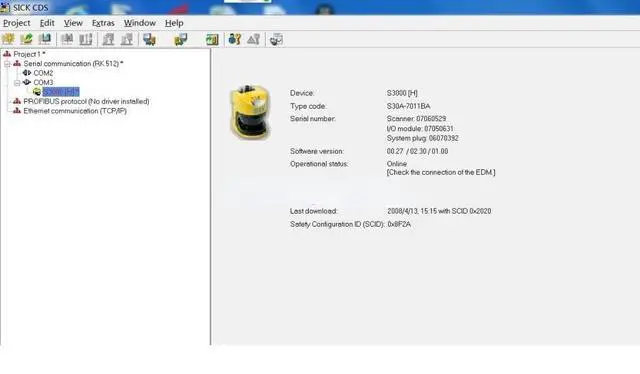Click the first grayed-out connect icon after the save icon
Image resolution: width=640 pixels, height=374 pixels.
(x=67, y=39)
